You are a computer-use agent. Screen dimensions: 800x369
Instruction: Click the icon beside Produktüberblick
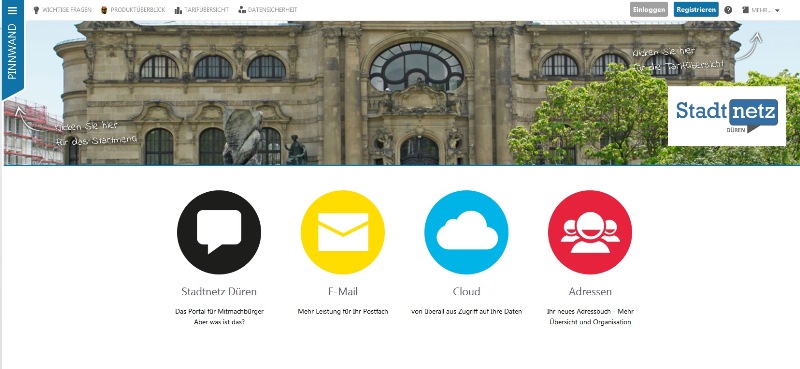click(x=104, y=10)
